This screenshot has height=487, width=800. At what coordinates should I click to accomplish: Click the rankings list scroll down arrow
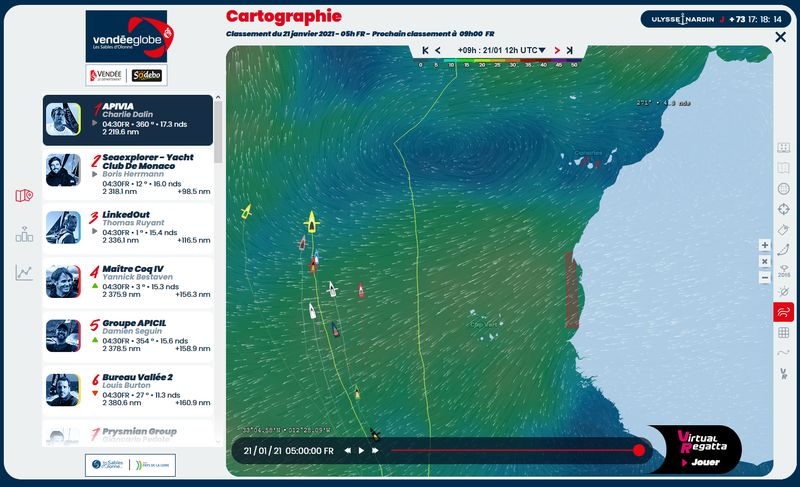coord(218,442)
